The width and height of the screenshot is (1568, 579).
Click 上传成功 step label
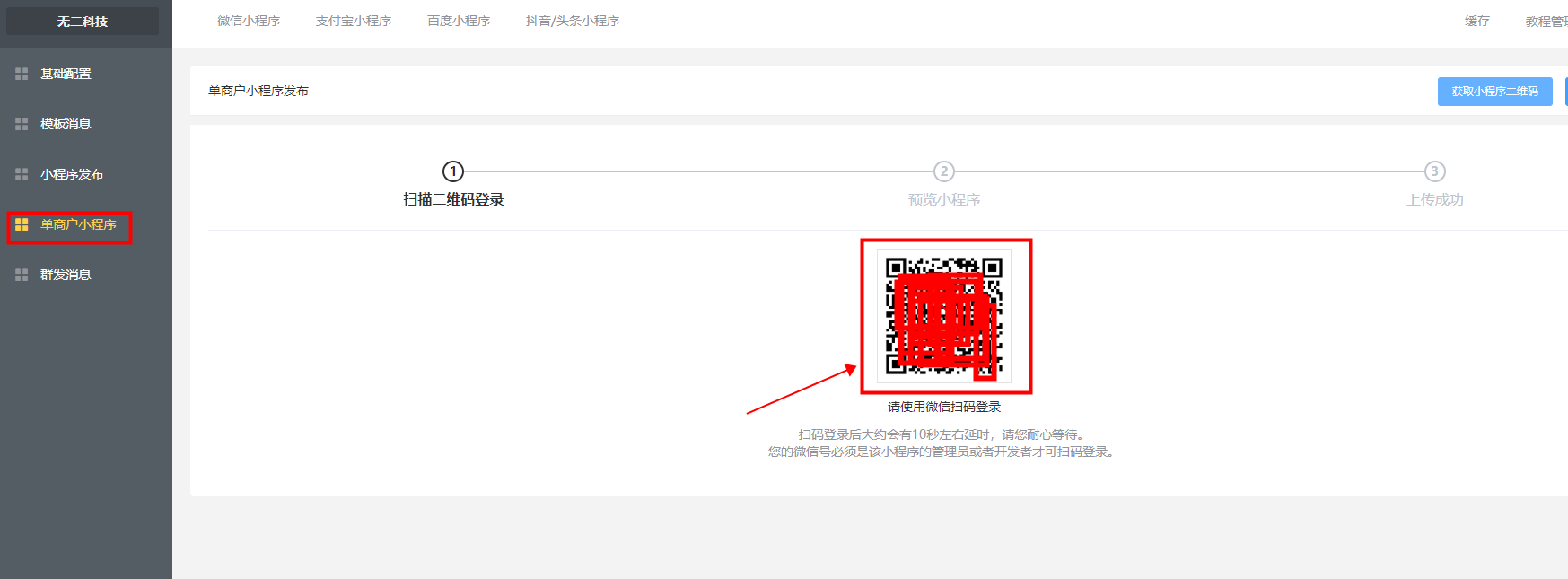[x=1435, y=199]
